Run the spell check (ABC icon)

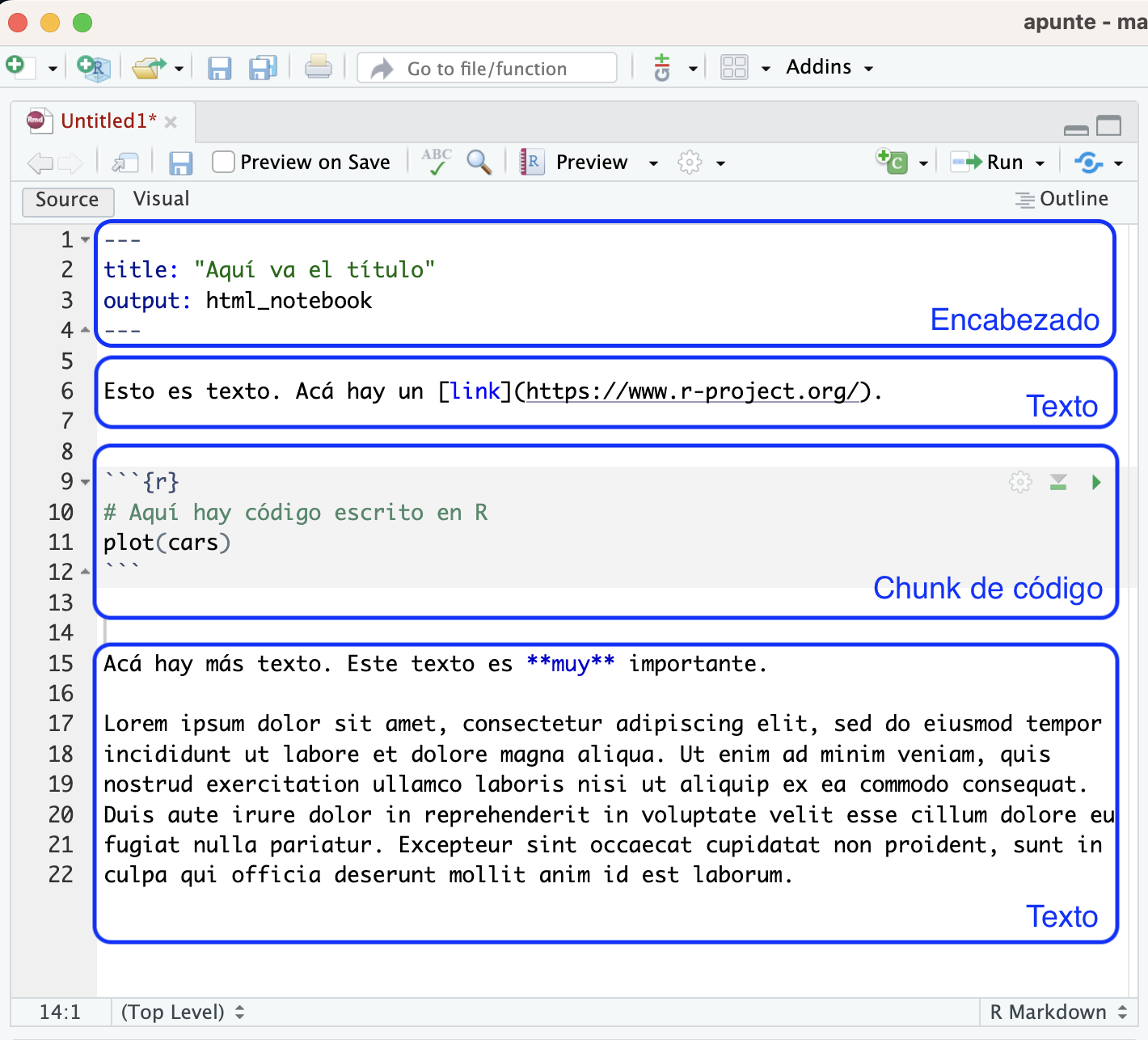[x=436, y=162]
